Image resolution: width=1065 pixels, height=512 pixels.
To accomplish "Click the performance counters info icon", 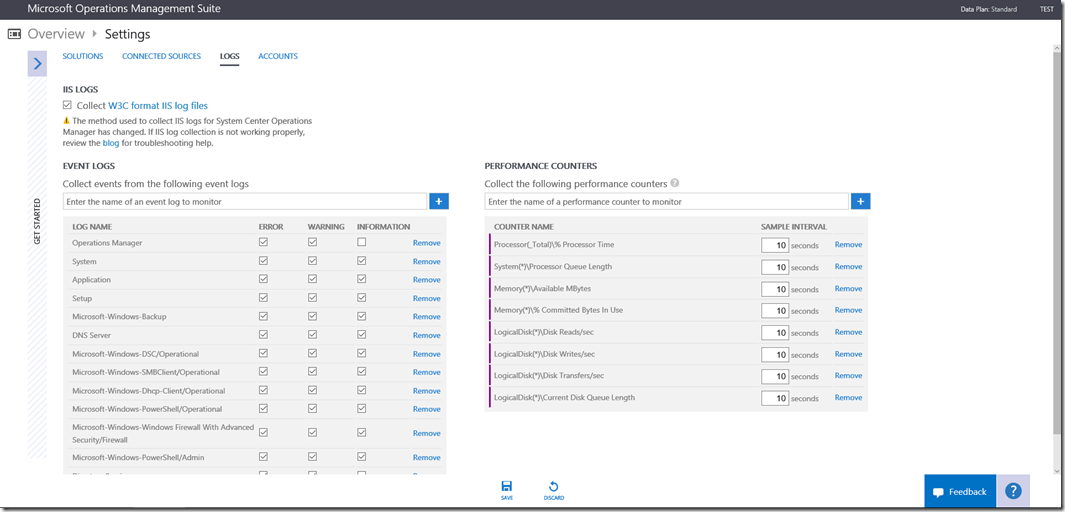I will click(675, 183).
